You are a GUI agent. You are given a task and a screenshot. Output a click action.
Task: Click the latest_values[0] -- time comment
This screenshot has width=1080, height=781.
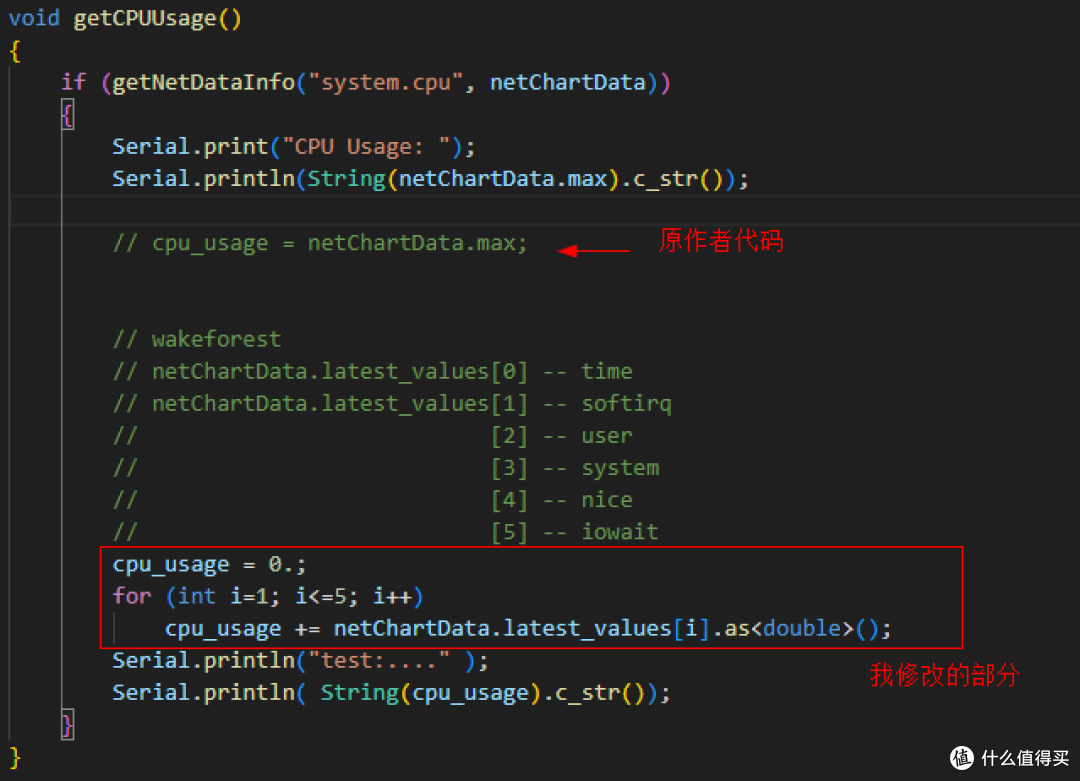373,371
